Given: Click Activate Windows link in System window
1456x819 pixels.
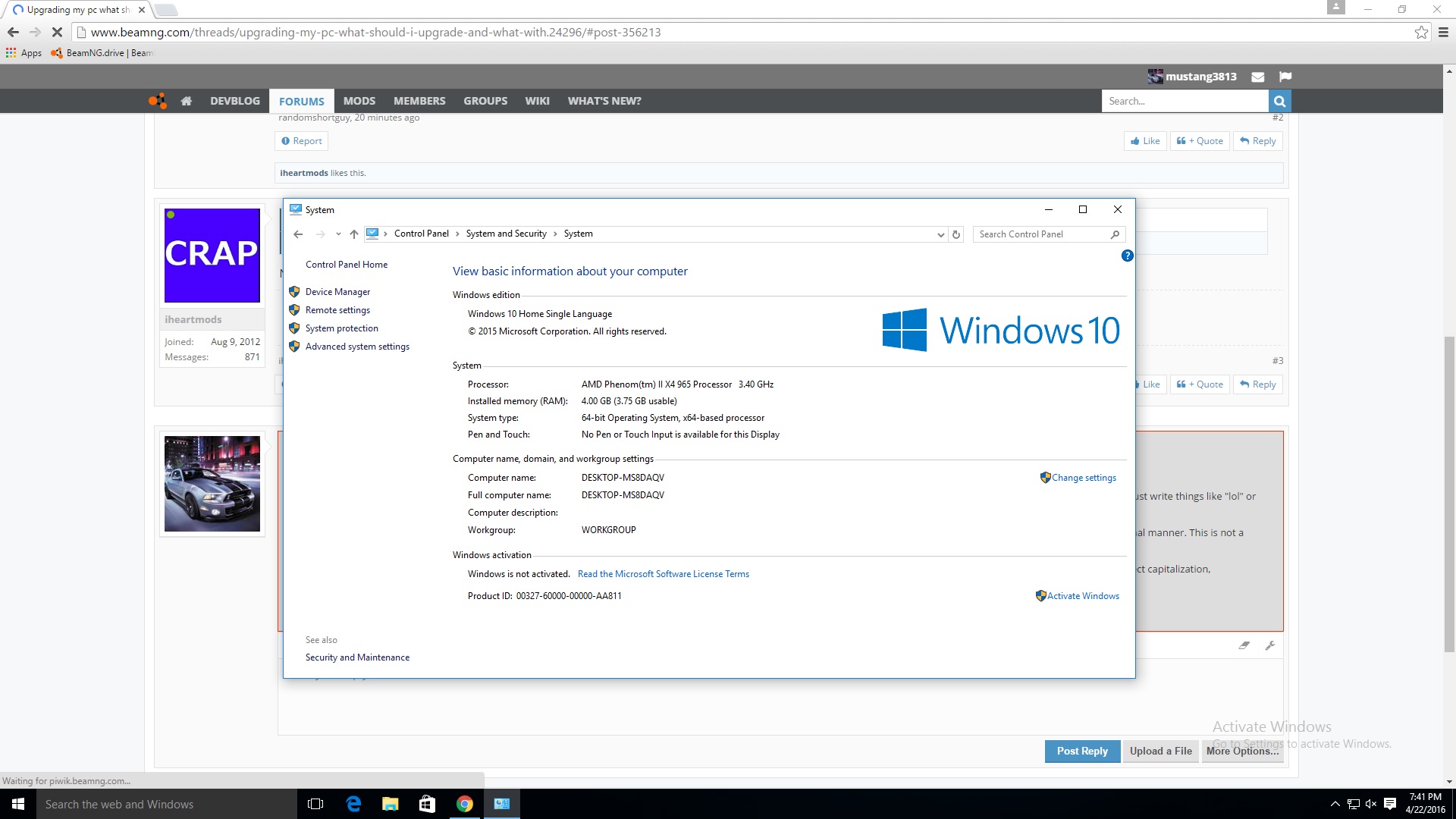Looking at the screenshot, I should click(x=1083, y=596).
